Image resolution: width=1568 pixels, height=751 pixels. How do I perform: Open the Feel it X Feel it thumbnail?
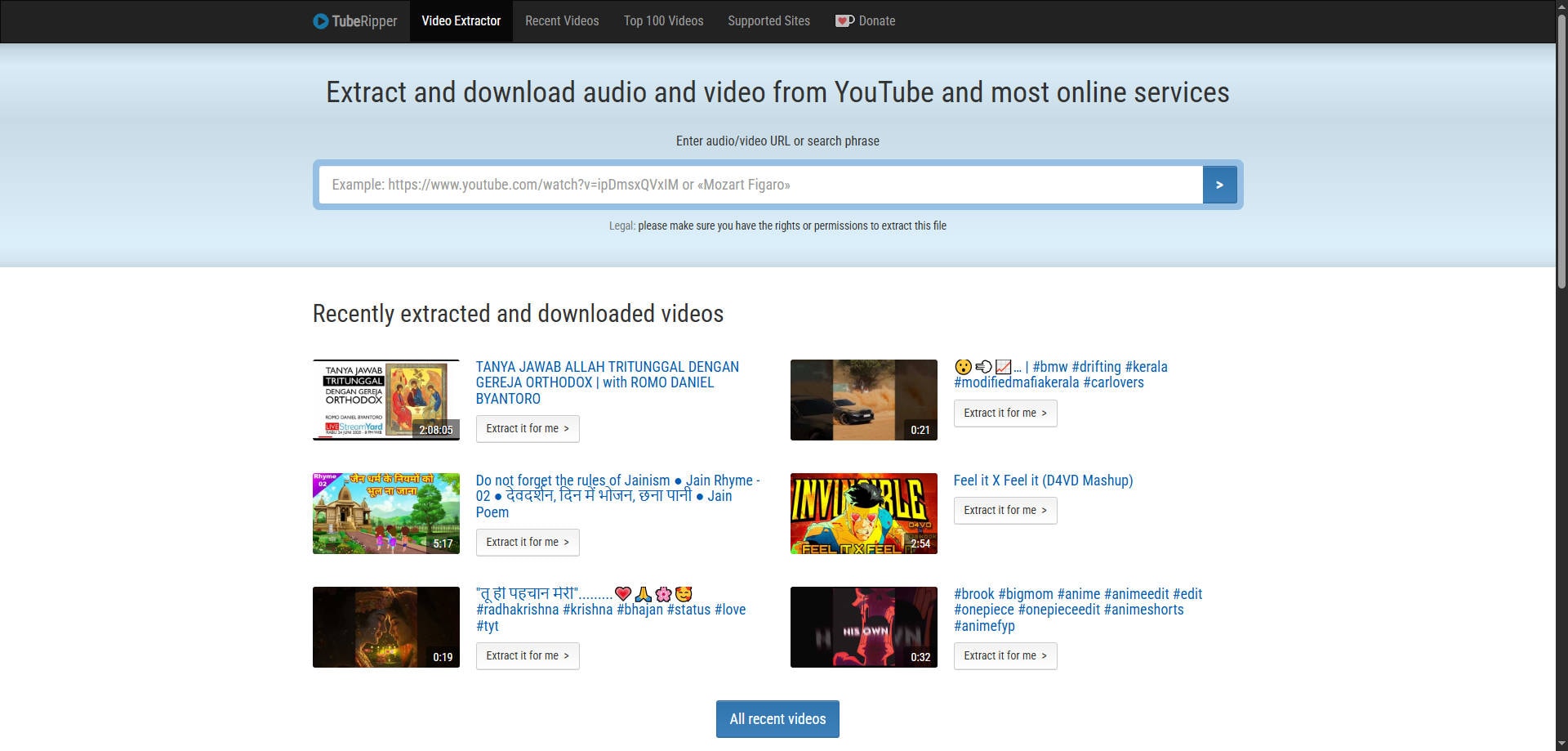pyautogui.click(x=864, y=514)
